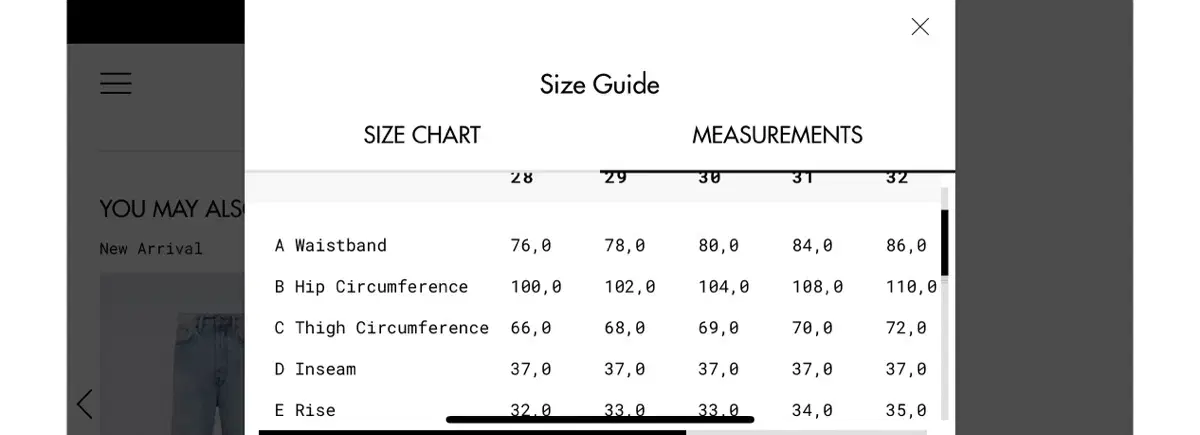Select the E Rise row label
1200x435 pixels.
[305, 410]
